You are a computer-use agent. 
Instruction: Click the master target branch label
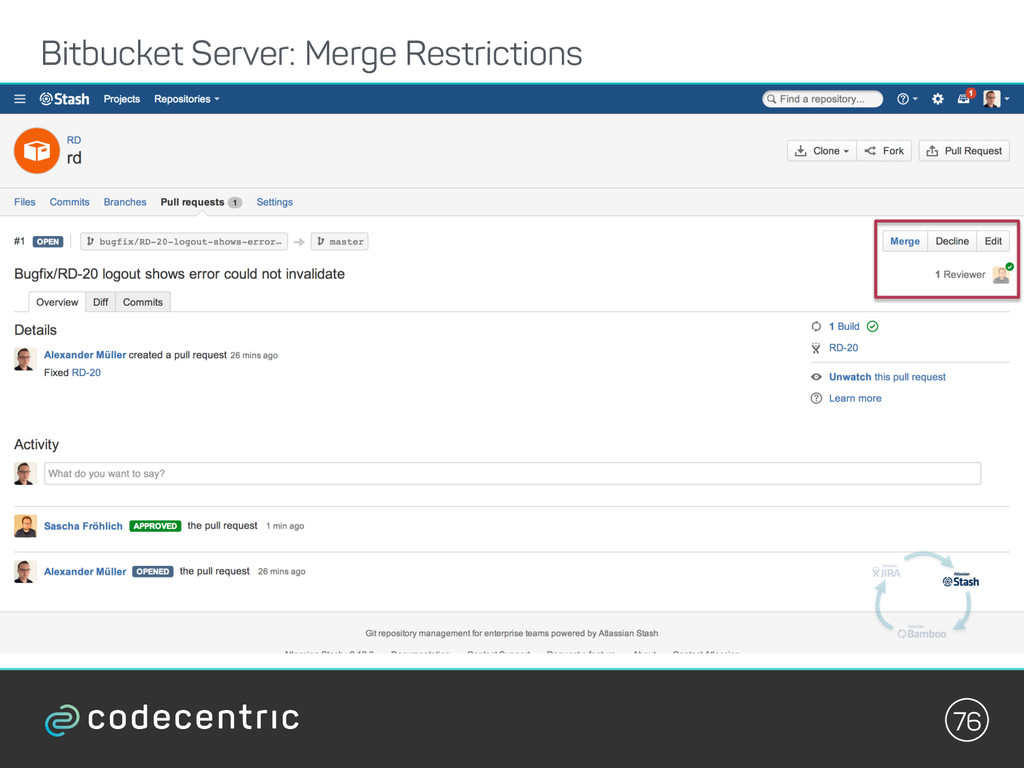340,242
